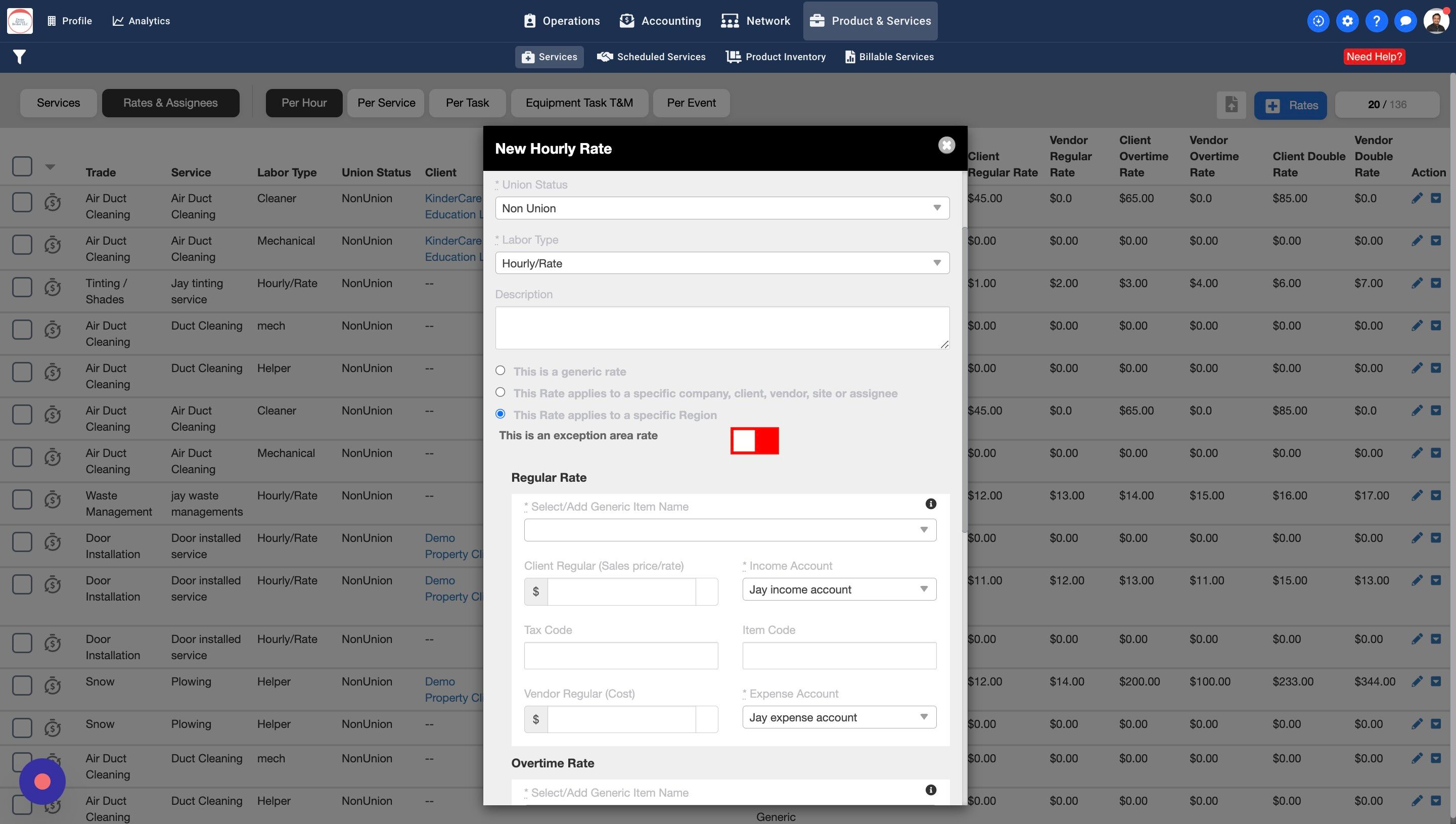
Task: Click the rate clock icon in first Air Duct row
Action: point(53,202)
